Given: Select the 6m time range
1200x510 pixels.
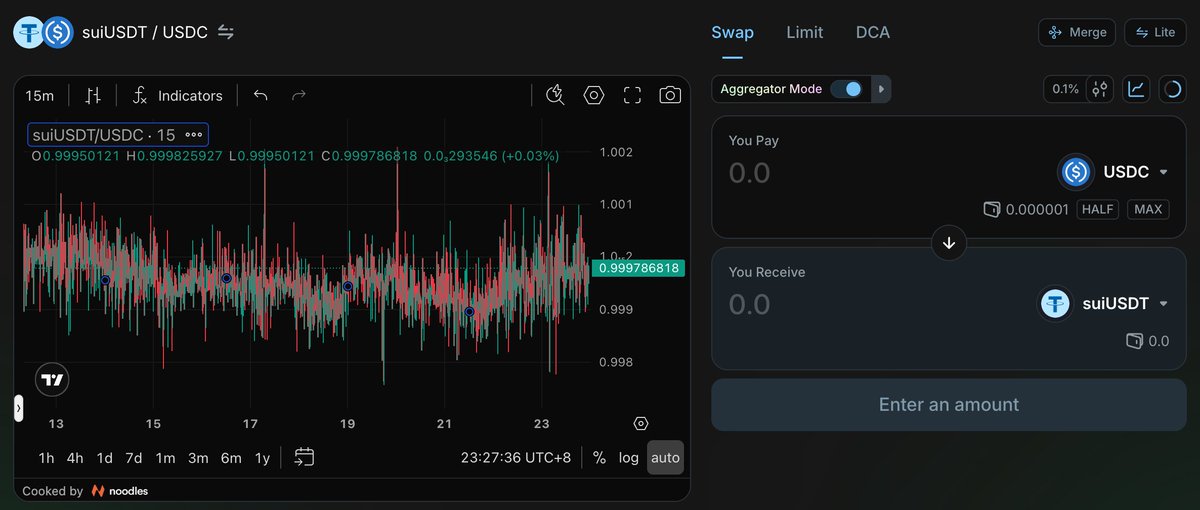Looking at the screenshot, I should 231,458.
